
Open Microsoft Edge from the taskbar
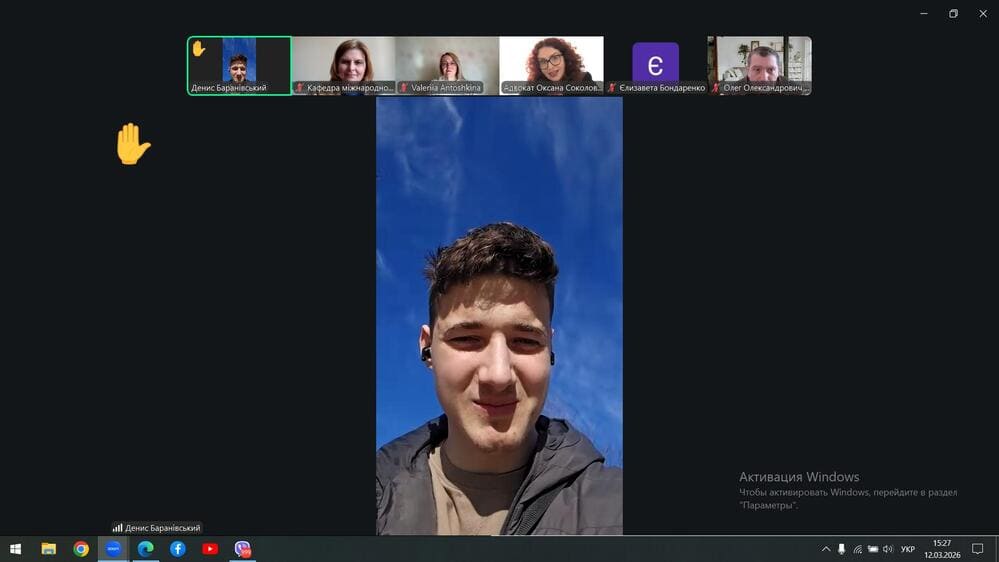(145, 548)
